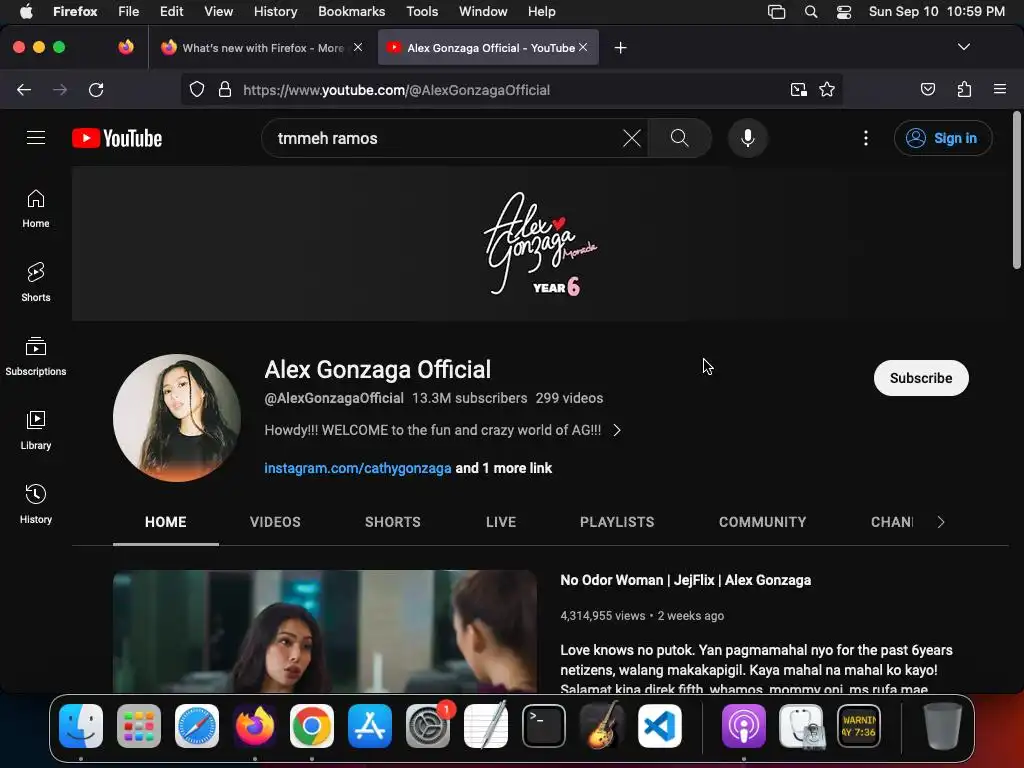
Task: View site security lock info
Action: coord(225,89)
